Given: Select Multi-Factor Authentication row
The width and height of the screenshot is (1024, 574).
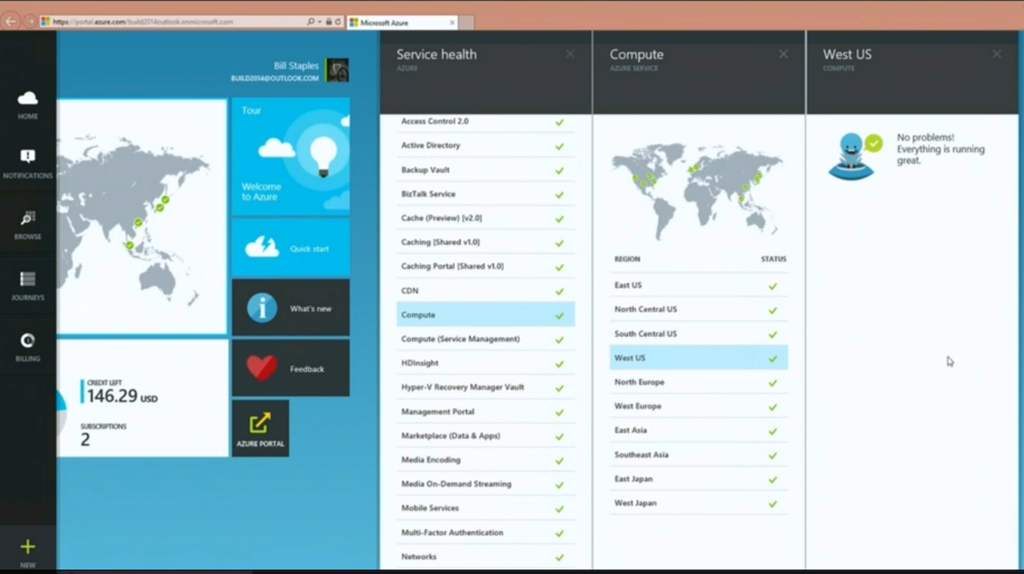Looking at the screenshot, I should click(x=485, y=532).
